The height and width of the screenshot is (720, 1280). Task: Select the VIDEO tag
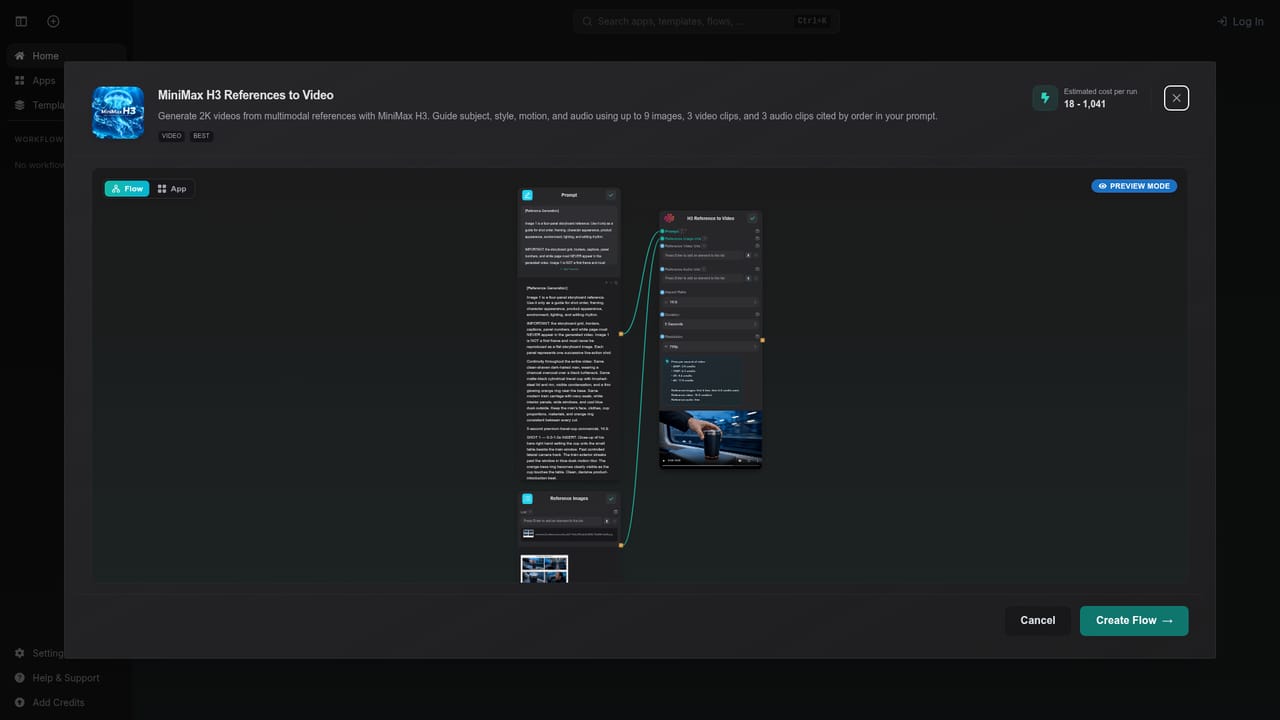pyautogui.click(x=171, y=136)
